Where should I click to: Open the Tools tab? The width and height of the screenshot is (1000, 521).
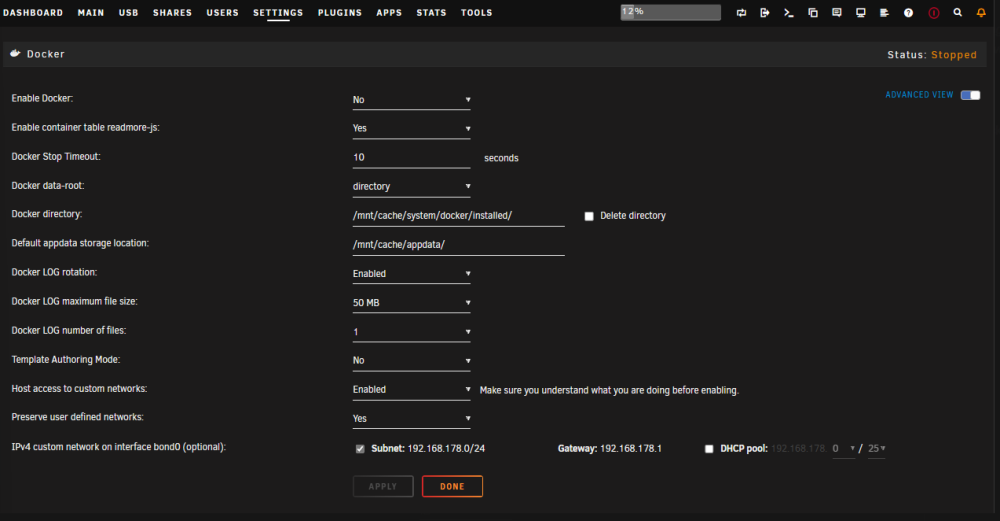[x=476, y=13]
